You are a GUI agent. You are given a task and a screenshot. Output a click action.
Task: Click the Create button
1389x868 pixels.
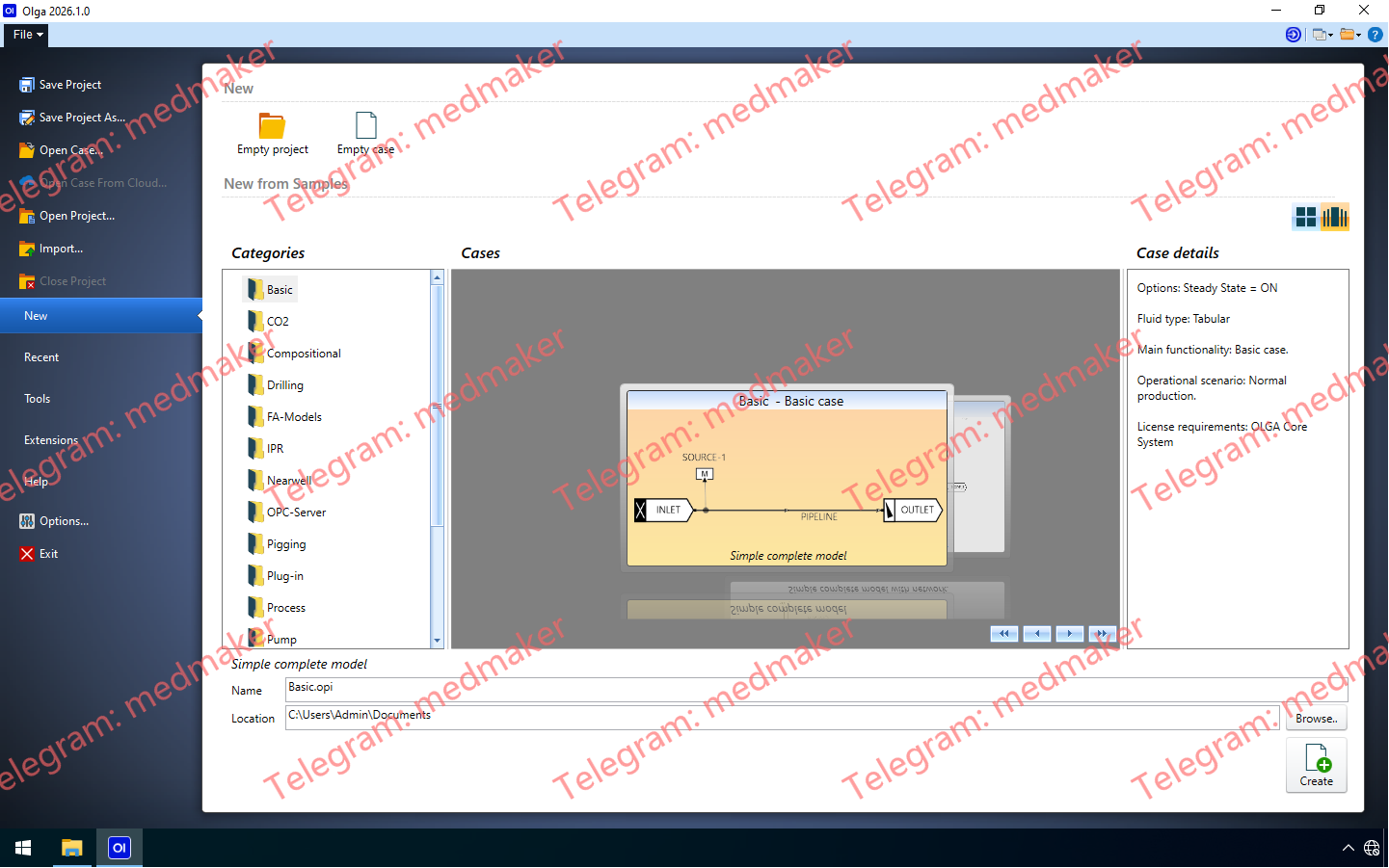point(1316,766)
